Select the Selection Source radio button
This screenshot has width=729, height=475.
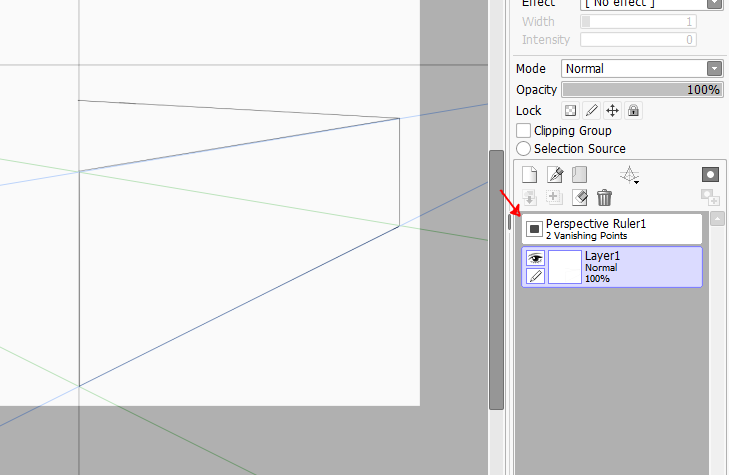click(524, 149)
